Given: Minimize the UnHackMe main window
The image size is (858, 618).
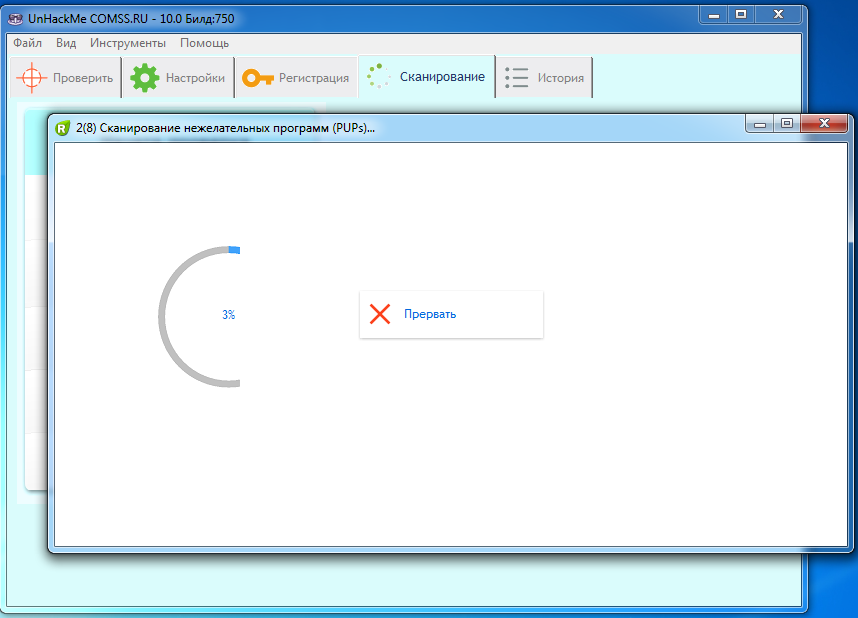Looking at the screenshot, I should coord(714,15).
